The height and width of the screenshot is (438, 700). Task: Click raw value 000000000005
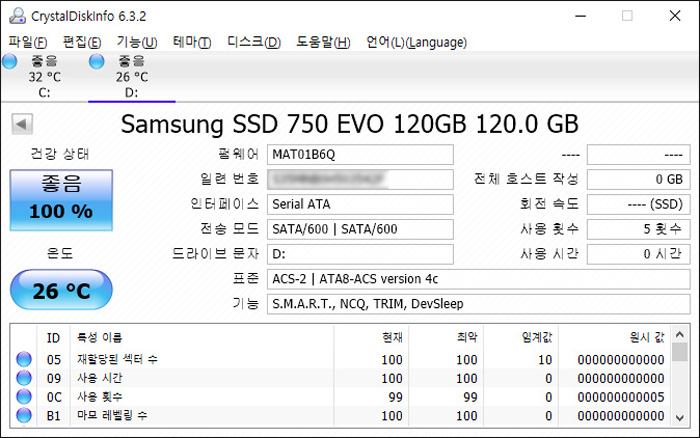tap(621, 397)
